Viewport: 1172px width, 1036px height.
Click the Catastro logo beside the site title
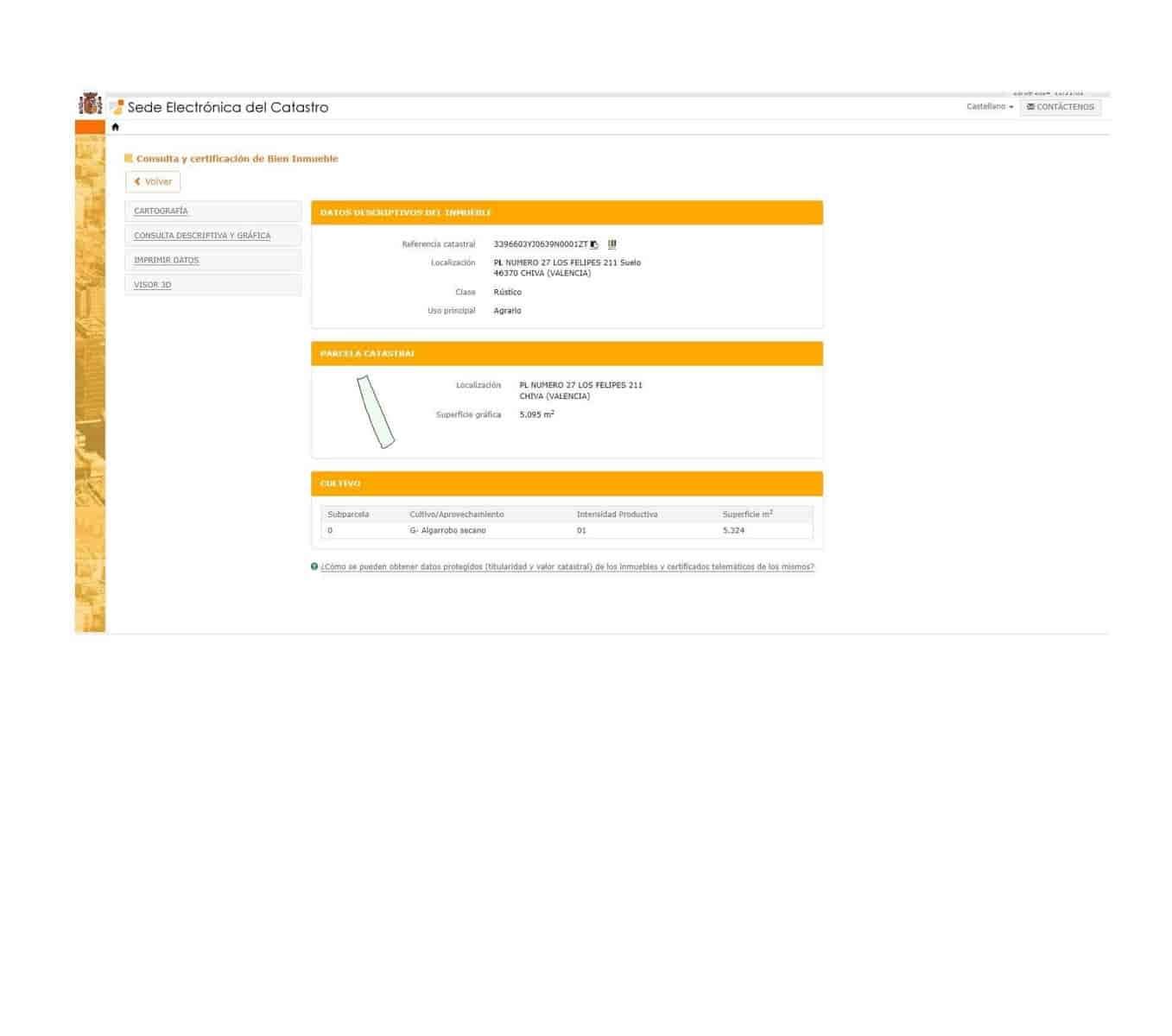pos(117,107)
